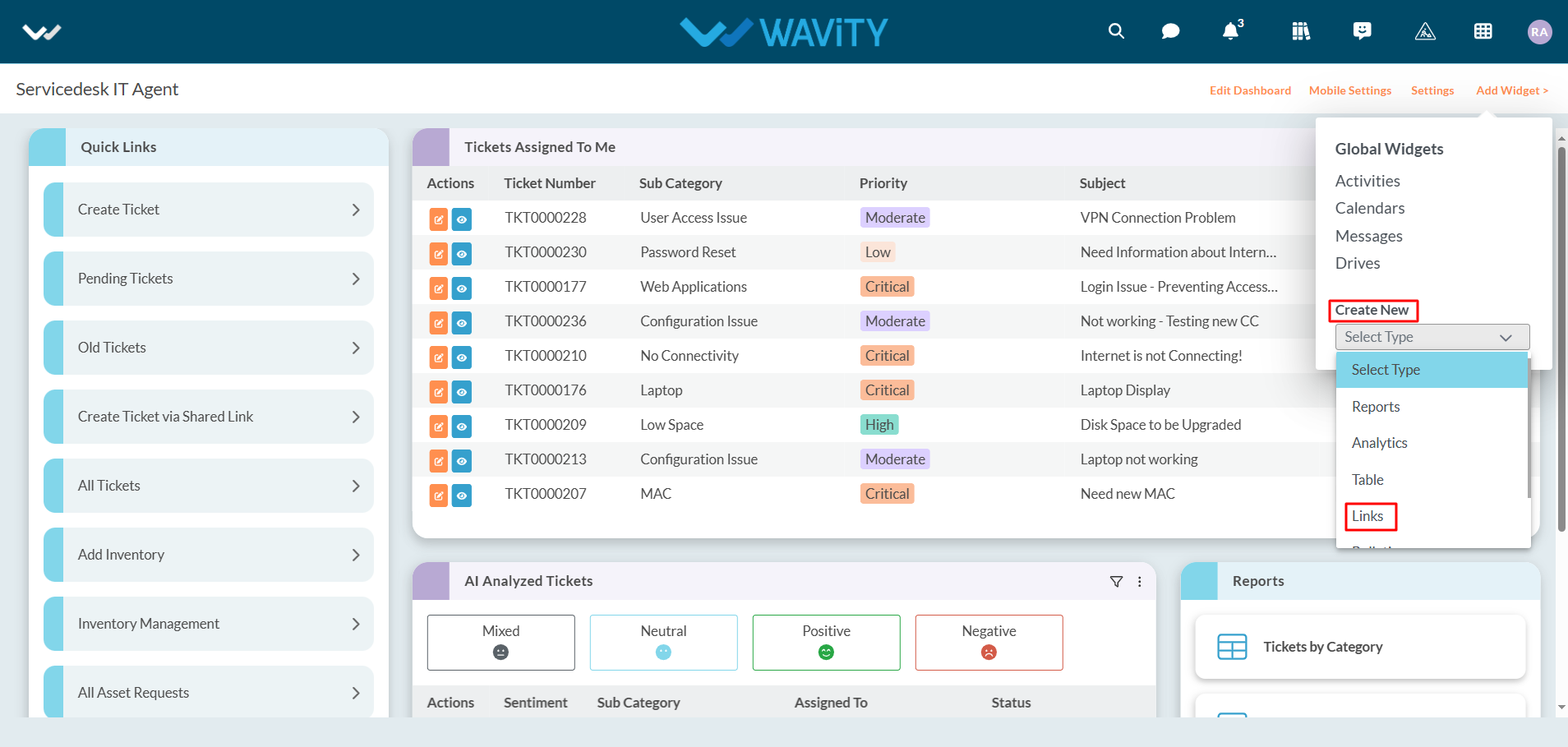Click the Tickets by Category table icon
The image size is (1568, 747).
[x=1232, y=647]
